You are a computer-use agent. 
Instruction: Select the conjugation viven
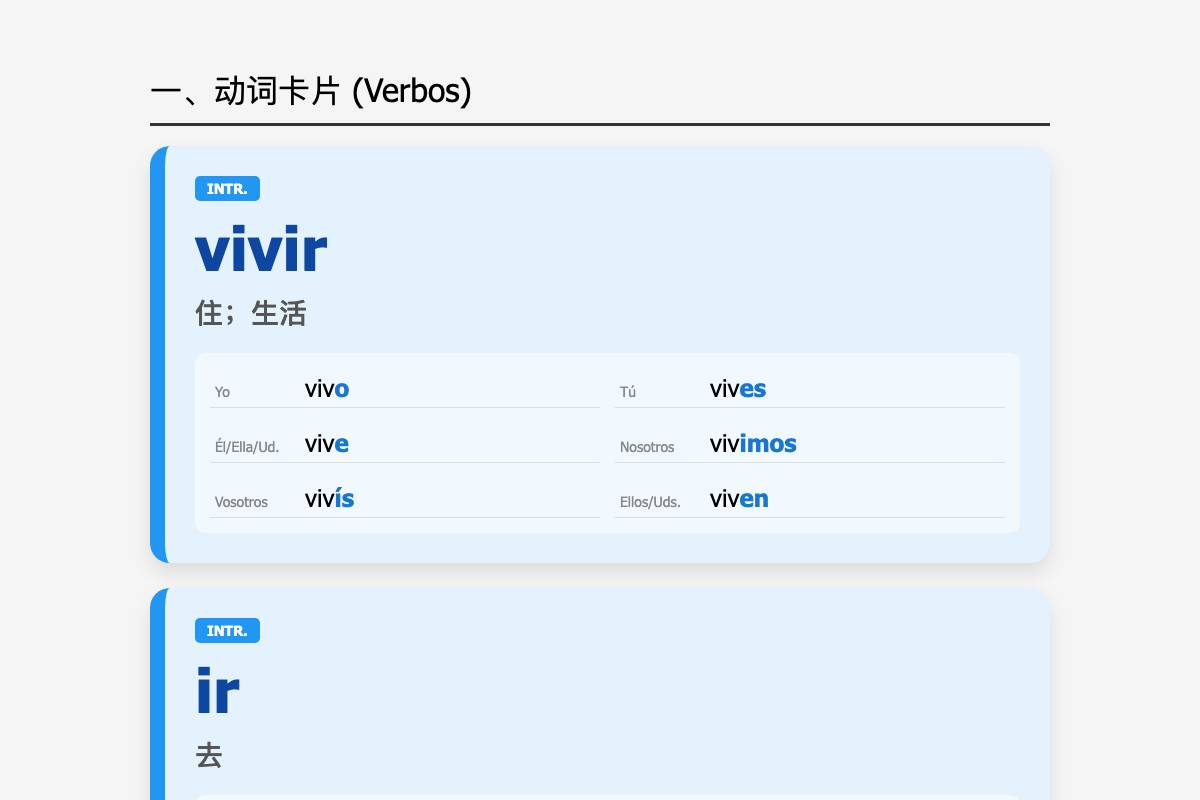click(x=739, y=499)
